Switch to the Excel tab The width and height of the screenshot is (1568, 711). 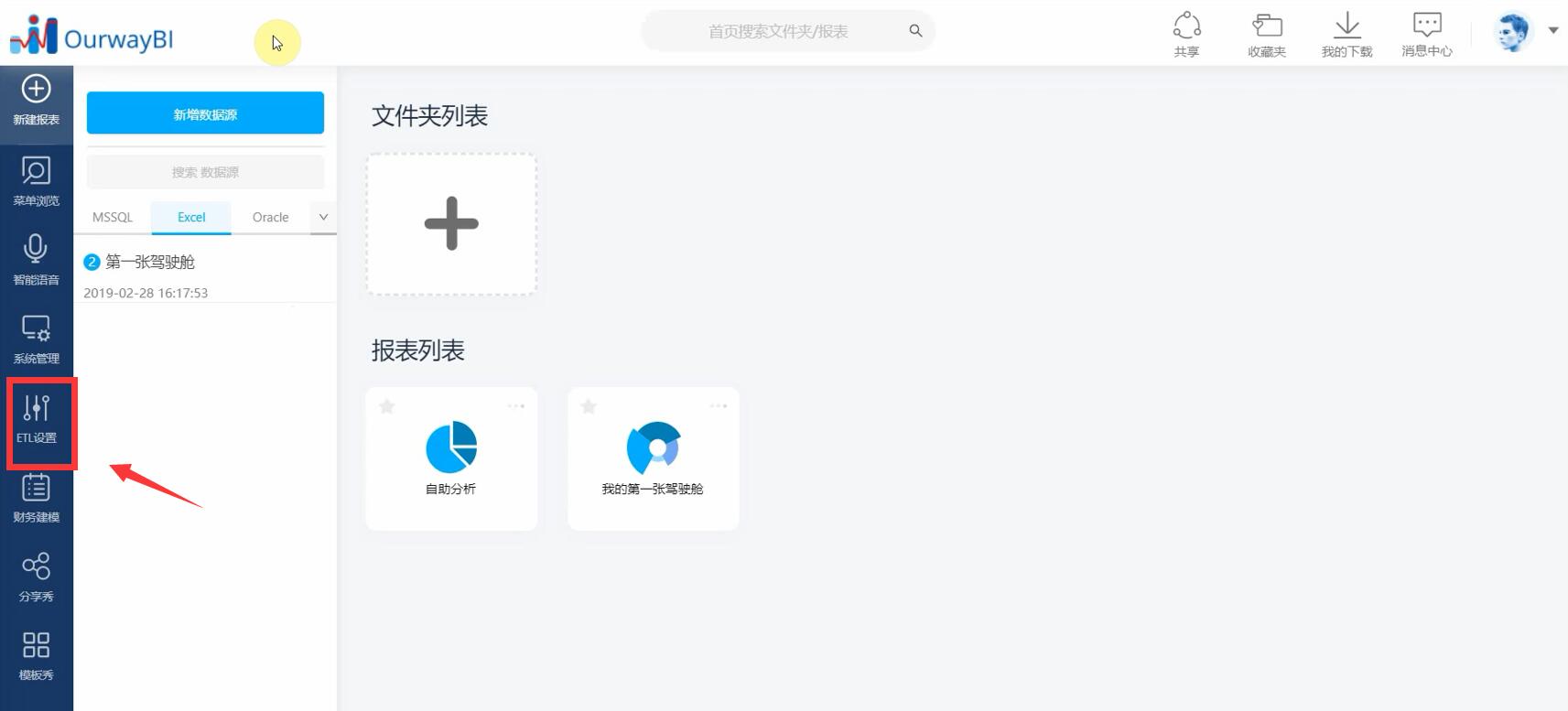pos(191,217)
